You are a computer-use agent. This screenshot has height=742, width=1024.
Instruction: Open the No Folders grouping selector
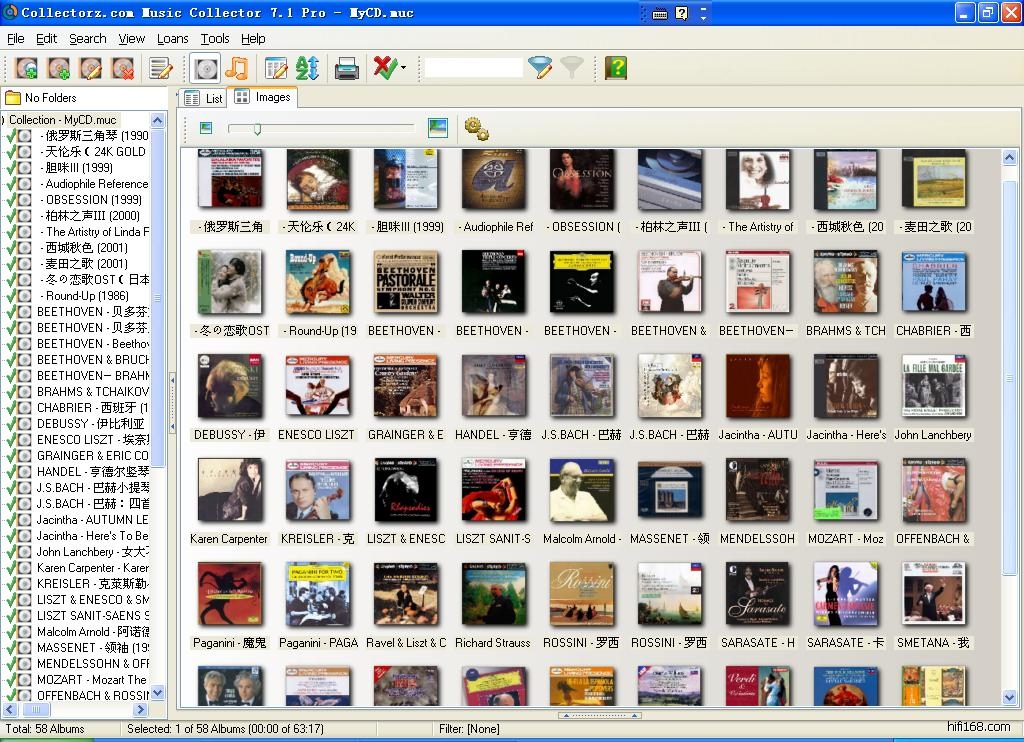point(40,98)
